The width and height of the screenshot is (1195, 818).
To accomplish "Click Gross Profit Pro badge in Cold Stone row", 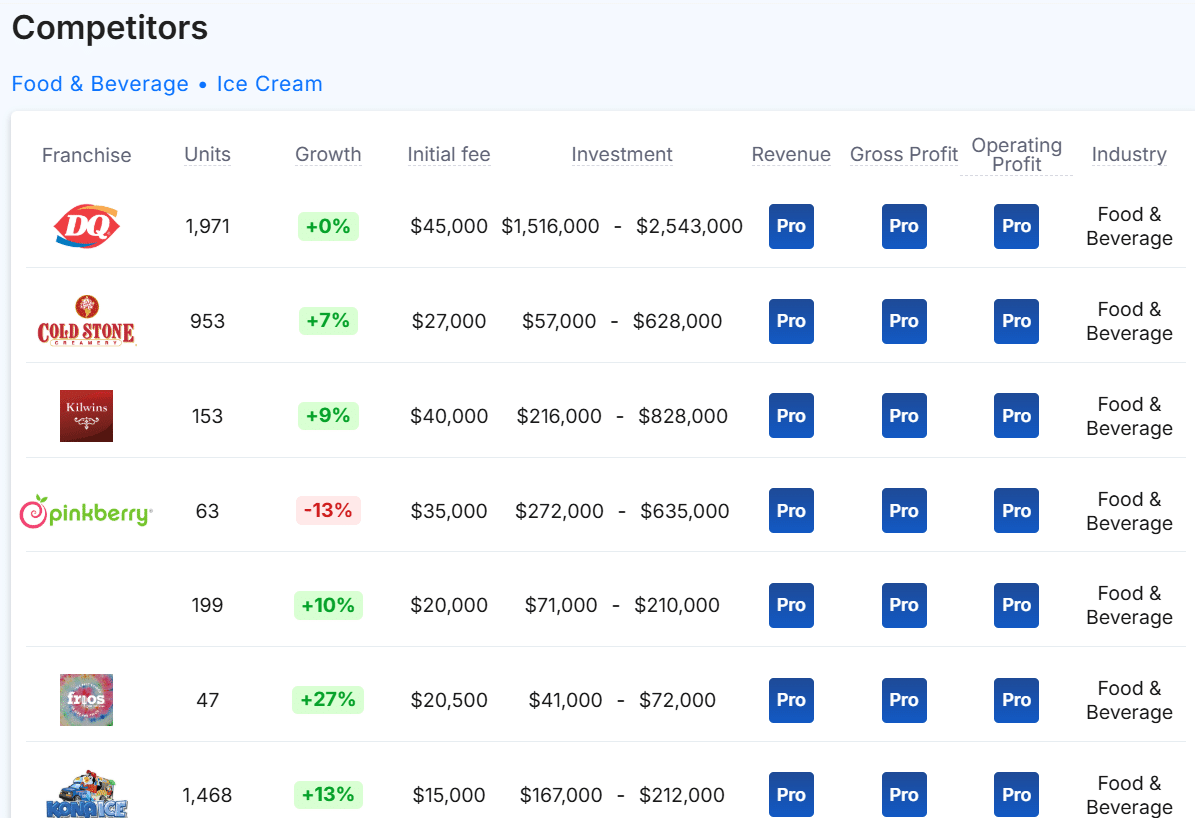I will click(x=904, y=321).
